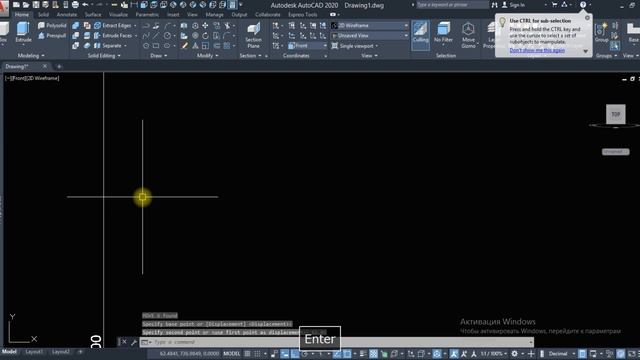Choose the Polysolid tool
Image resolution: width=640 pixels, height=360 pixels.
click(x=52, y=25)
